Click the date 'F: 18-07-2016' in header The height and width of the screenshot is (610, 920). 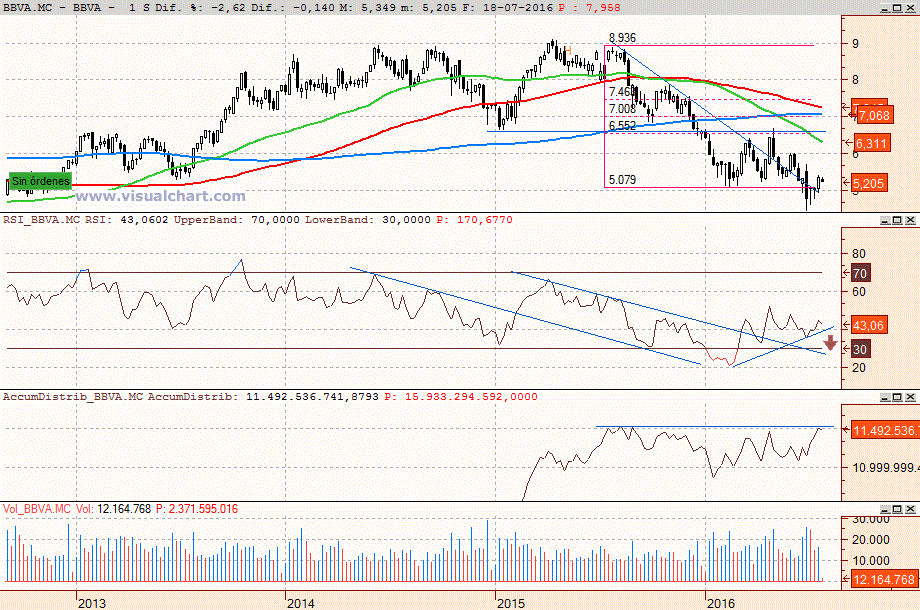[506, 8]
